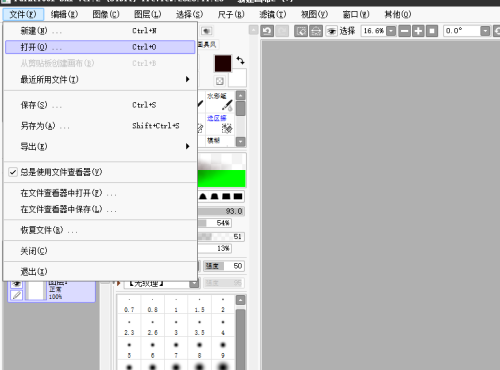Choose 保存(S) in the File menu
The height and width of the screenshot is (370, 500).
[x=100, y=105]
